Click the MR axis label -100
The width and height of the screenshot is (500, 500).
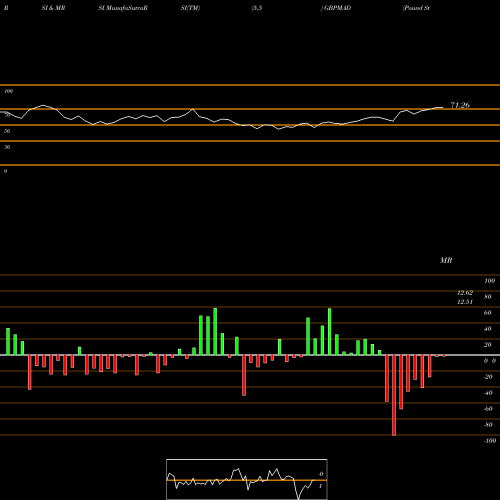[490, 441]
